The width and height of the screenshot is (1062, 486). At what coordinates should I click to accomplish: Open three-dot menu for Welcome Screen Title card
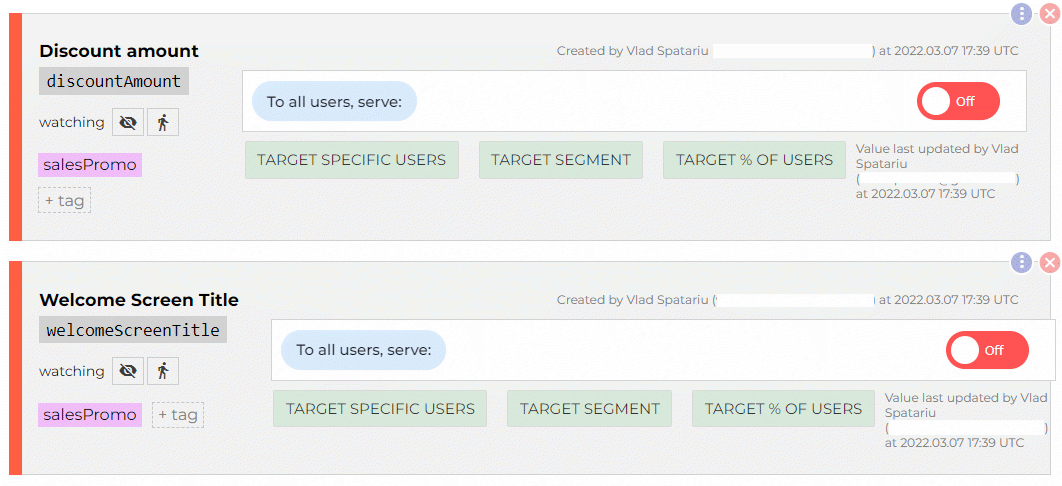point(1021,263)
